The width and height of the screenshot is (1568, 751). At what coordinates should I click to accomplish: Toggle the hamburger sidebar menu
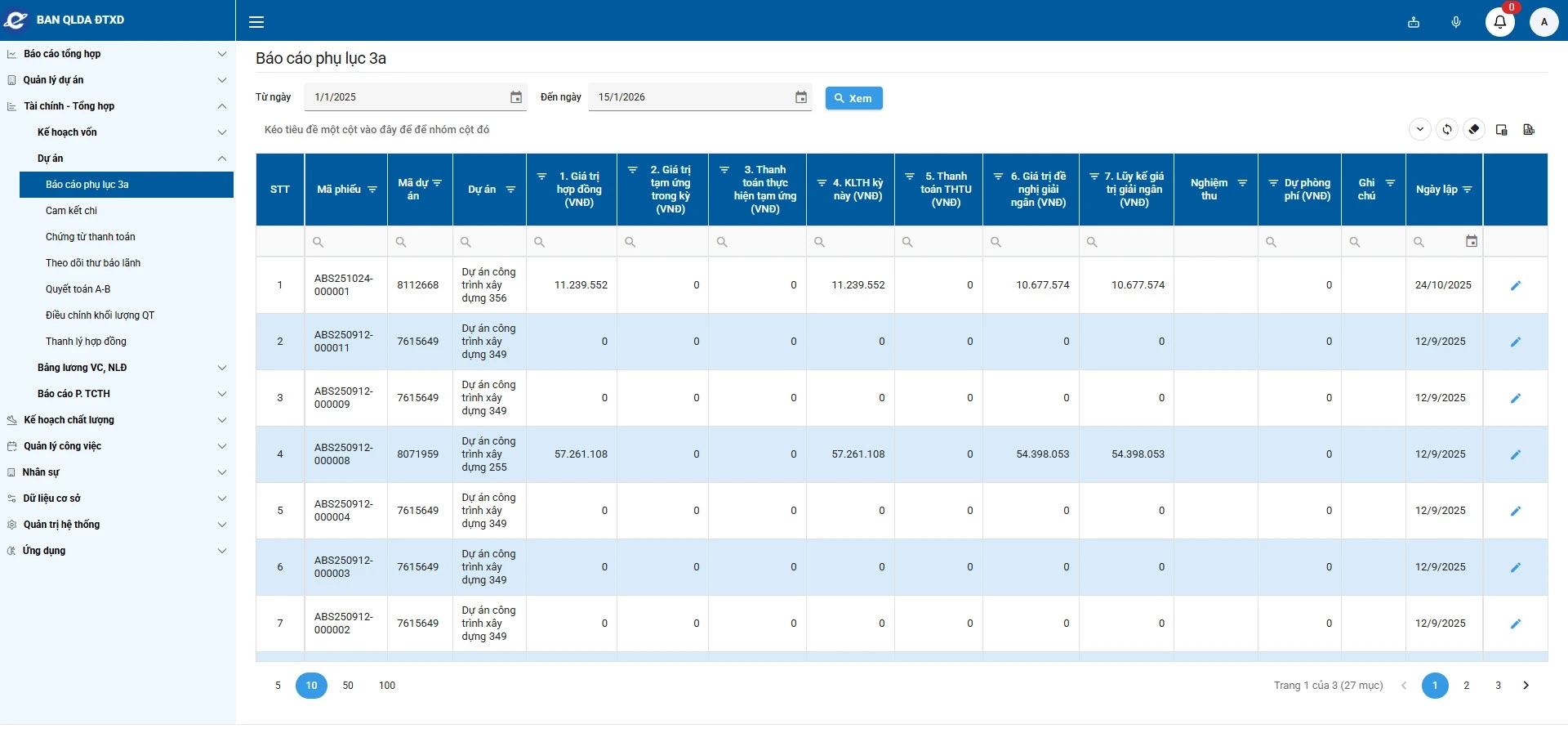click(256, 22)
